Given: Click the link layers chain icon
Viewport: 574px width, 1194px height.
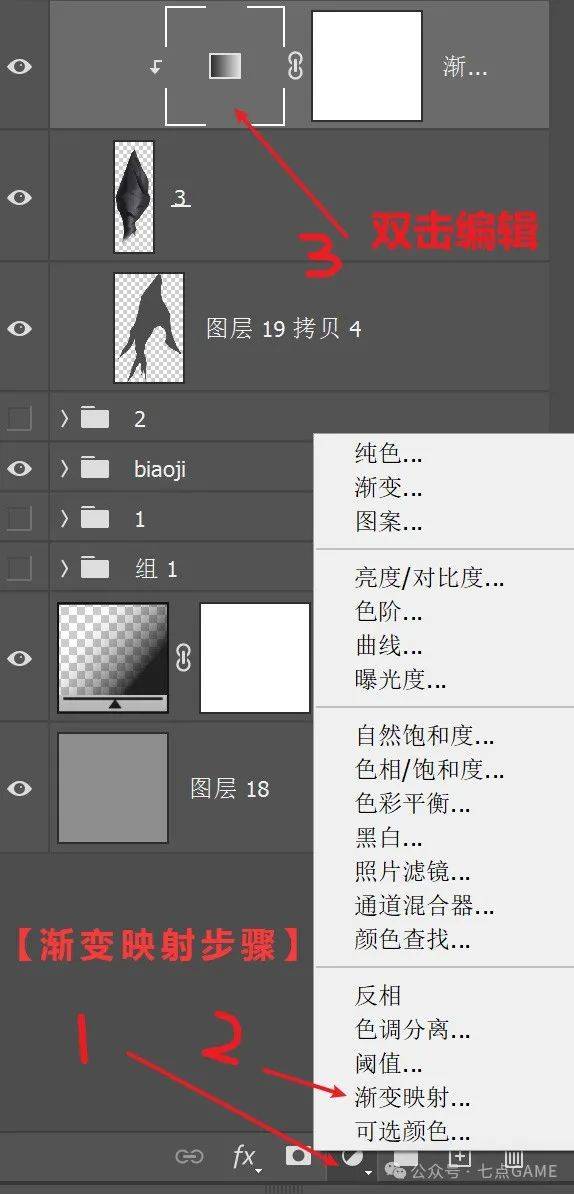Looking at the screenshot, I should coord(189,1156).
